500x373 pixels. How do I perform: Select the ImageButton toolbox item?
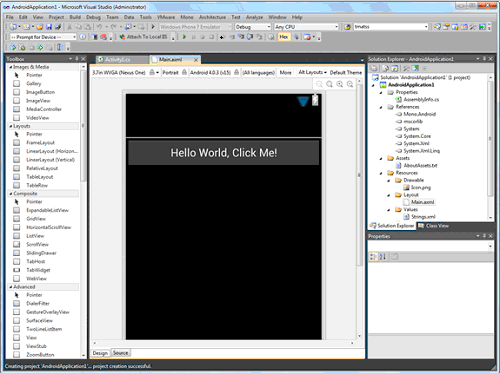click(x=40, y=92)
